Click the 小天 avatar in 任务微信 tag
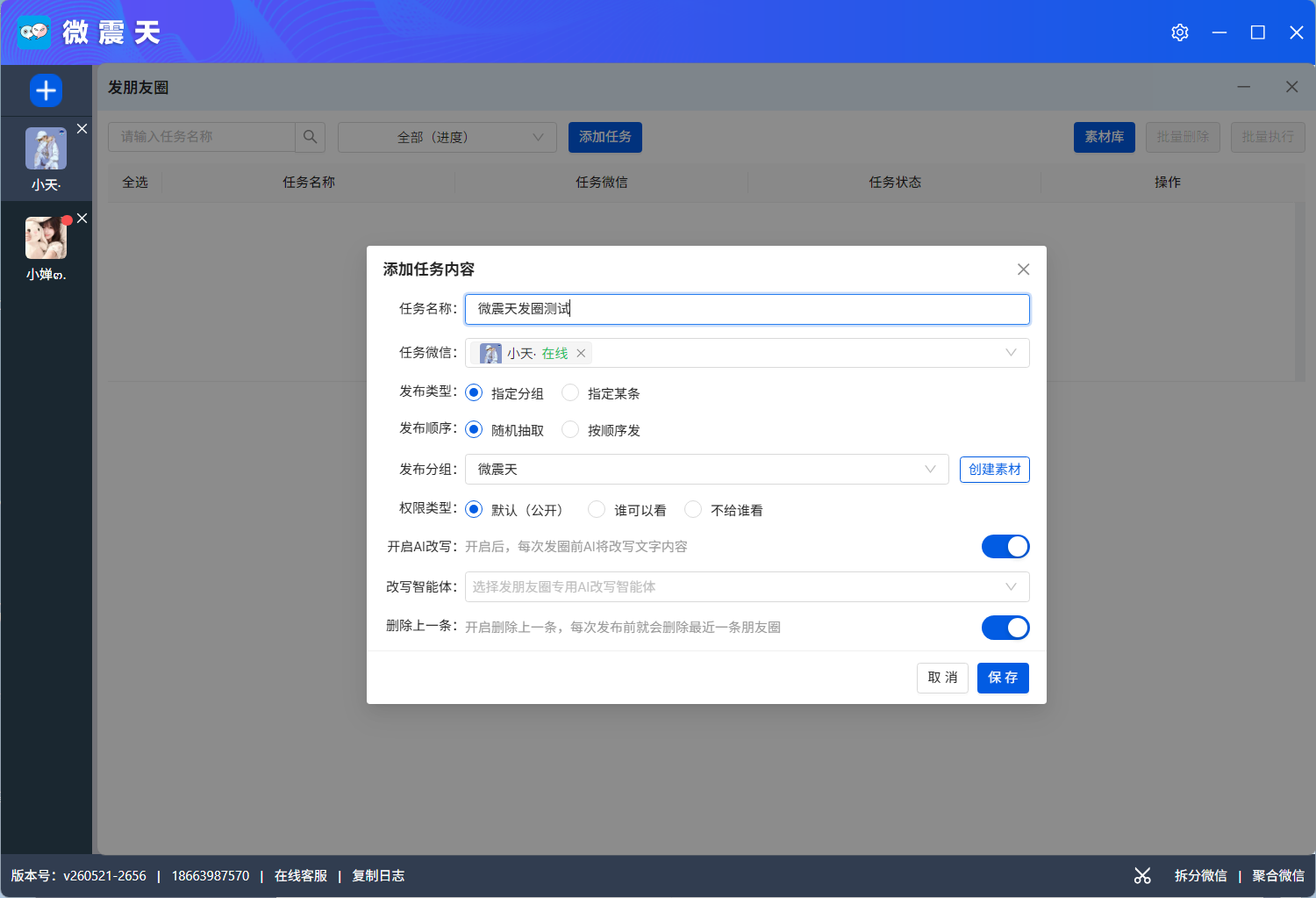Image resolution: width=1316 pixels, height=898 pixels. [x=490, y=353]
